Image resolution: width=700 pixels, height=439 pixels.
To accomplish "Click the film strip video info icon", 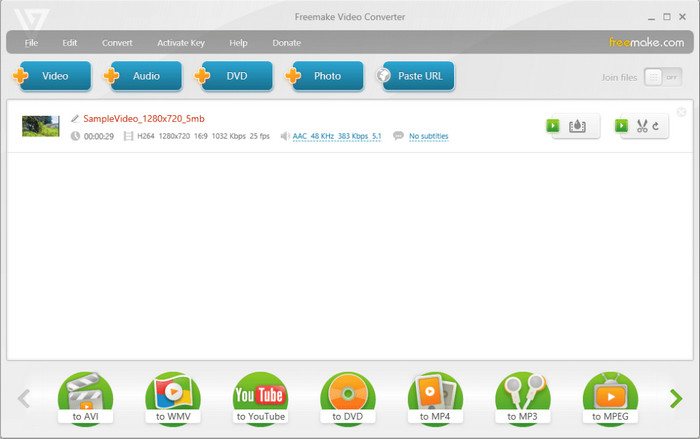I will 128,136.
